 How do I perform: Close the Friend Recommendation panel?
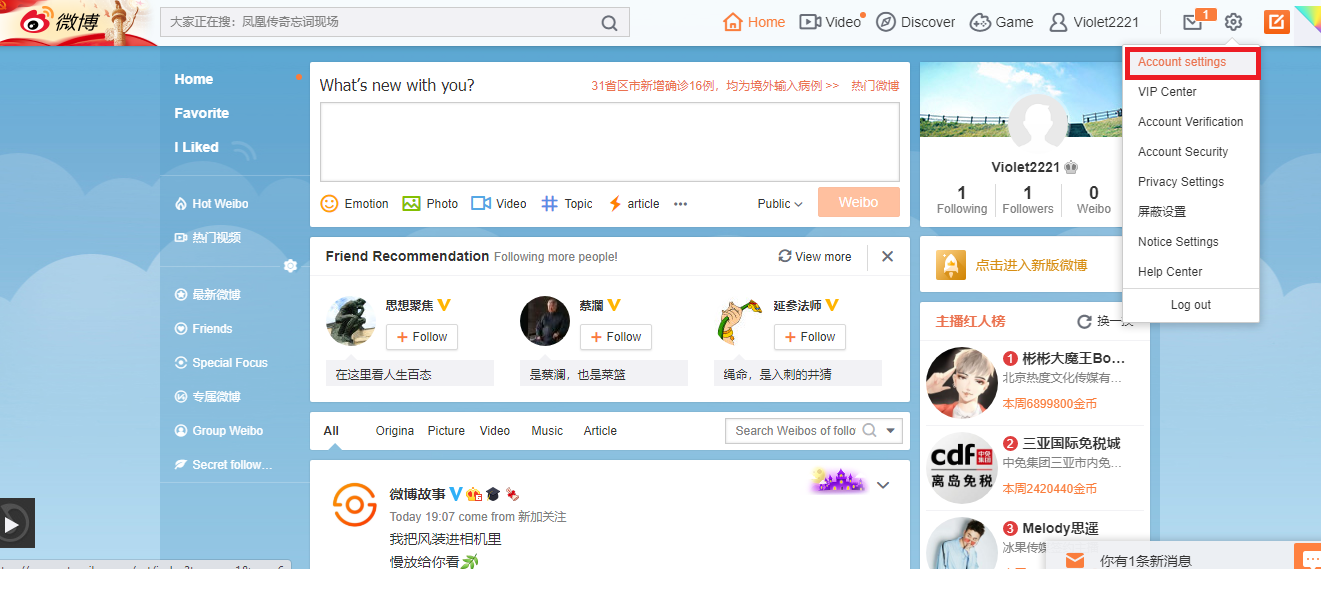click(x=887, y=256)
